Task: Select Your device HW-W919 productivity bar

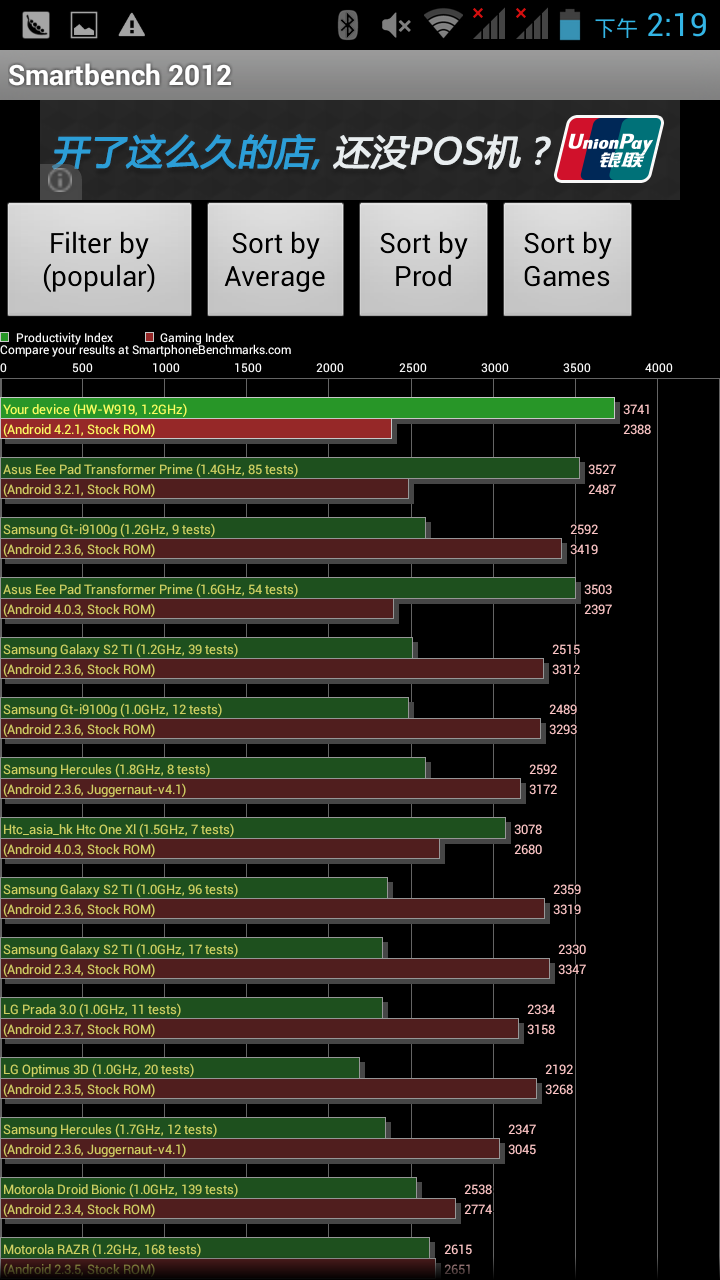Action: 308,409
